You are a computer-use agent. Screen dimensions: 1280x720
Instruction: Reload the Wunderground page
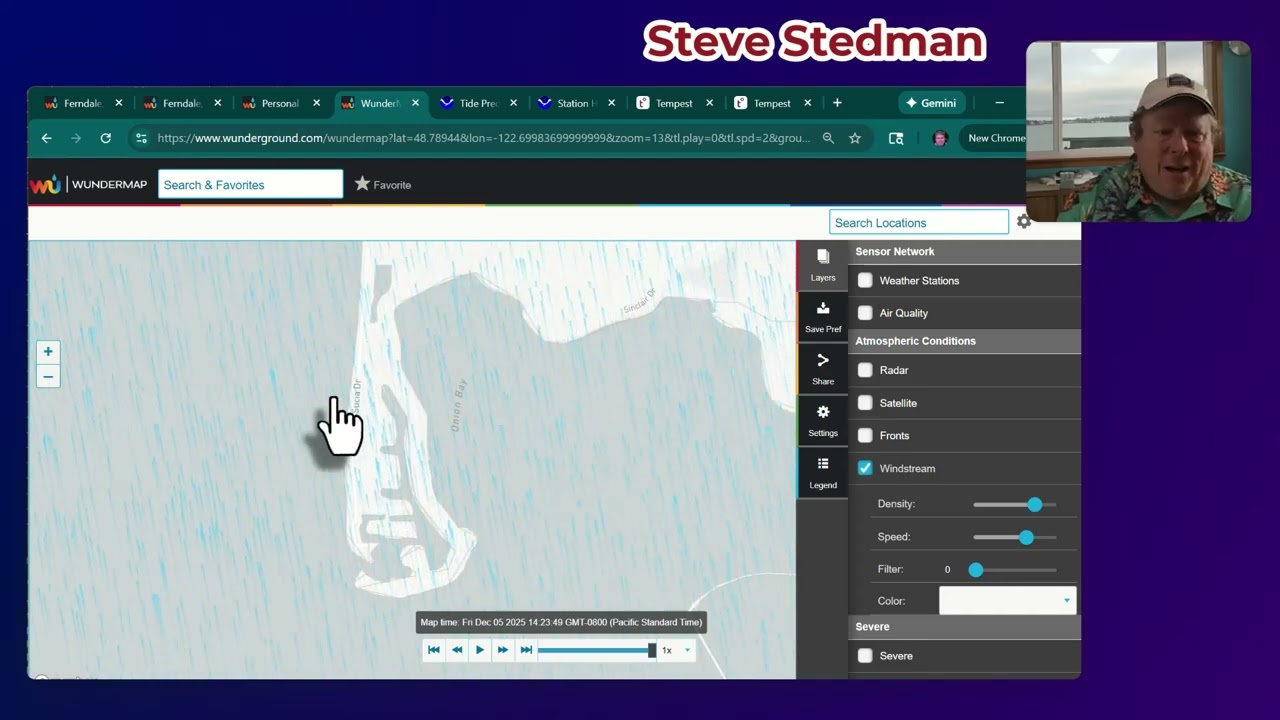pyautogui.click(x=105, y=138)
